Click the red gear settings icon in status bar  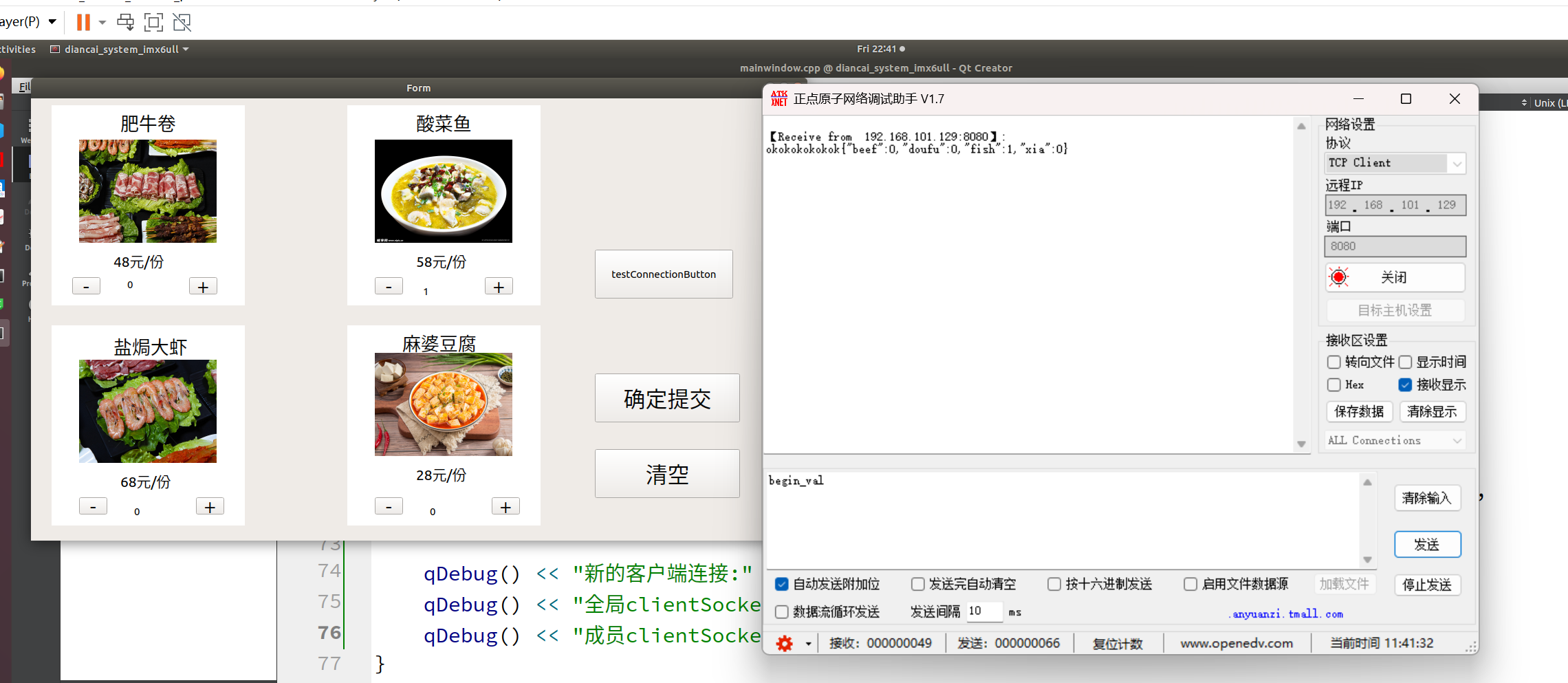click(784, 643)
